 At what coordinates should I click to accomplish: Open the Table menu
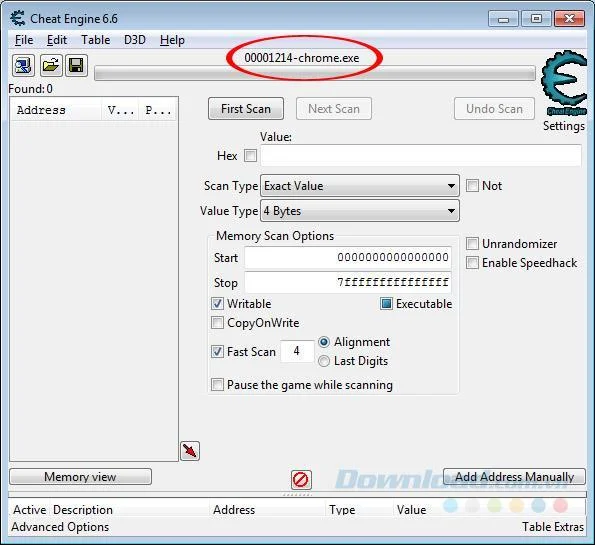pyautogui.click(x=96, y=40)
